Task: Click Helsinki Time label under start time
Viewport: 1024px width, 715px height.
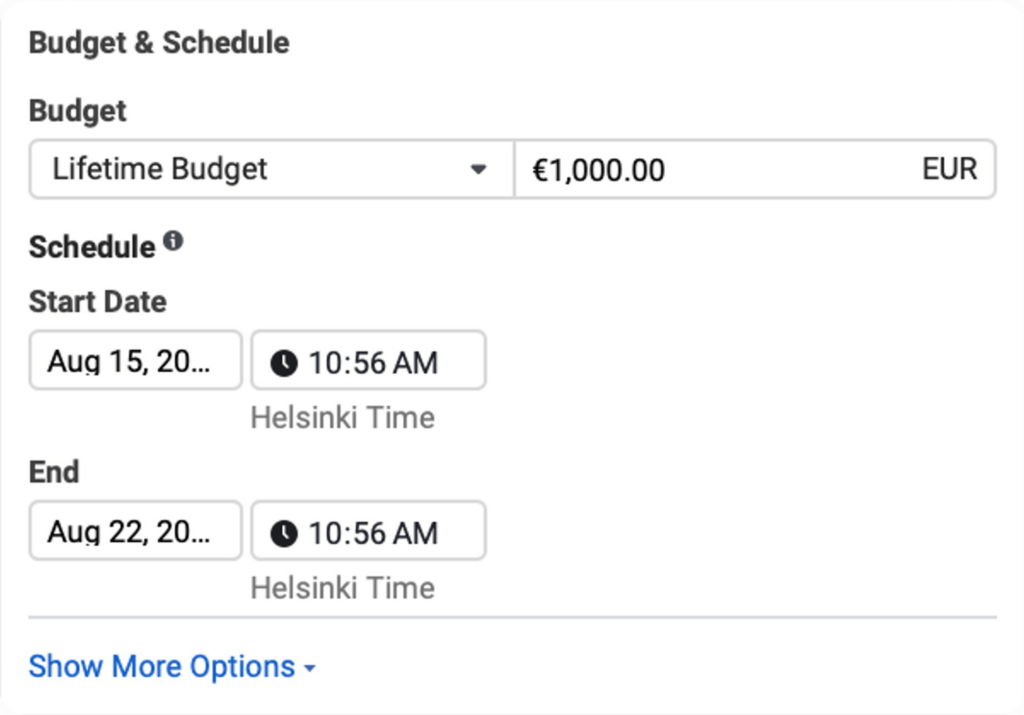Action: click(343, 418)
